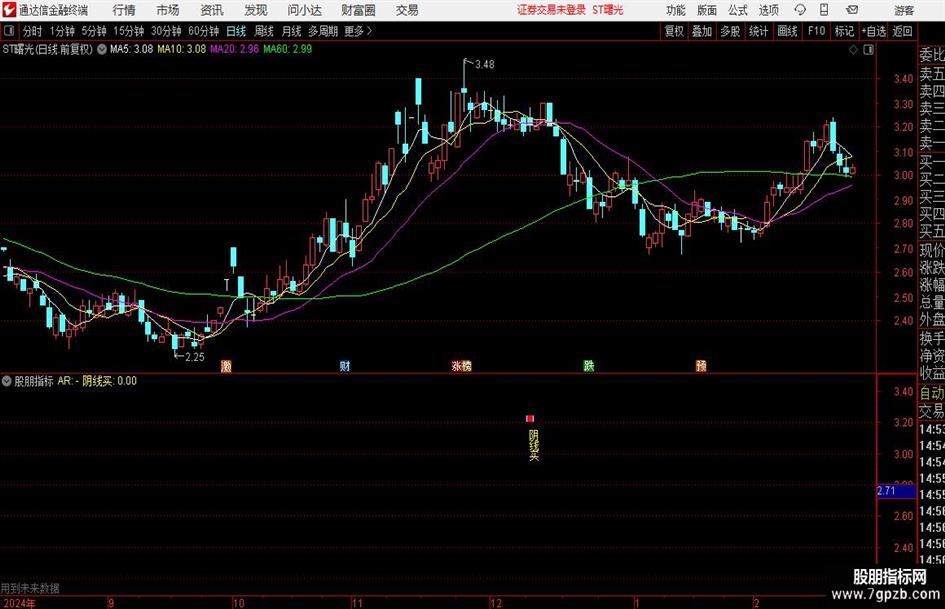945x609 pixels.
Task: Click the MA20: 2.96 indicator label
Action: pos(234,49)
